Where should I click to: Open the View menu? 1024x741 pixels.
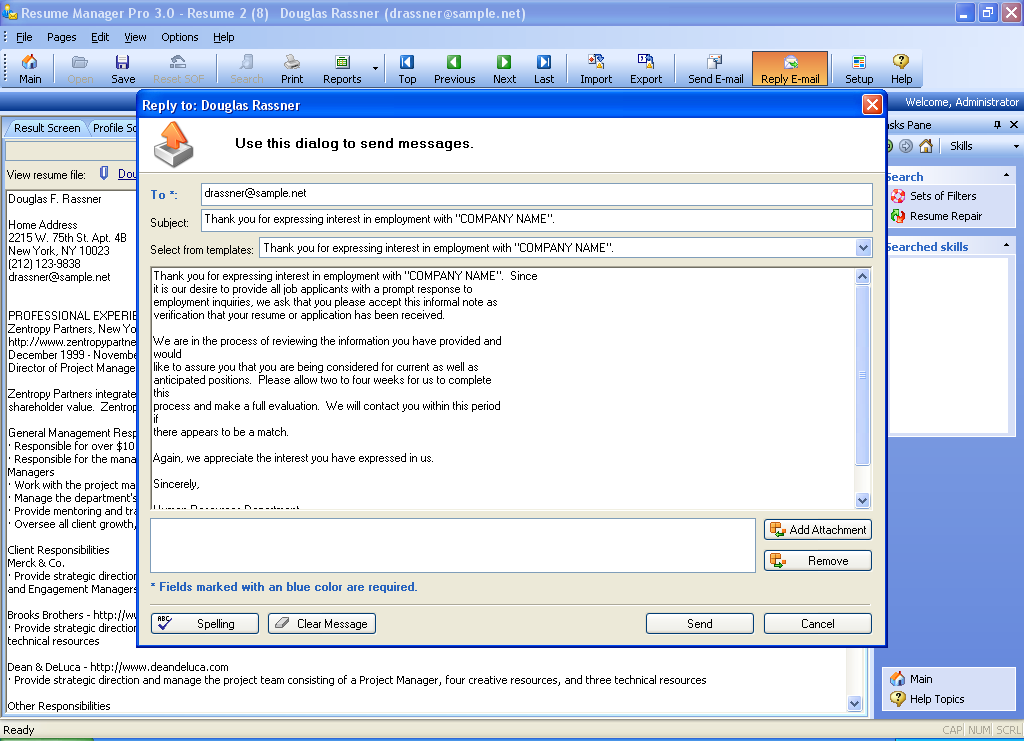point(135,37)
